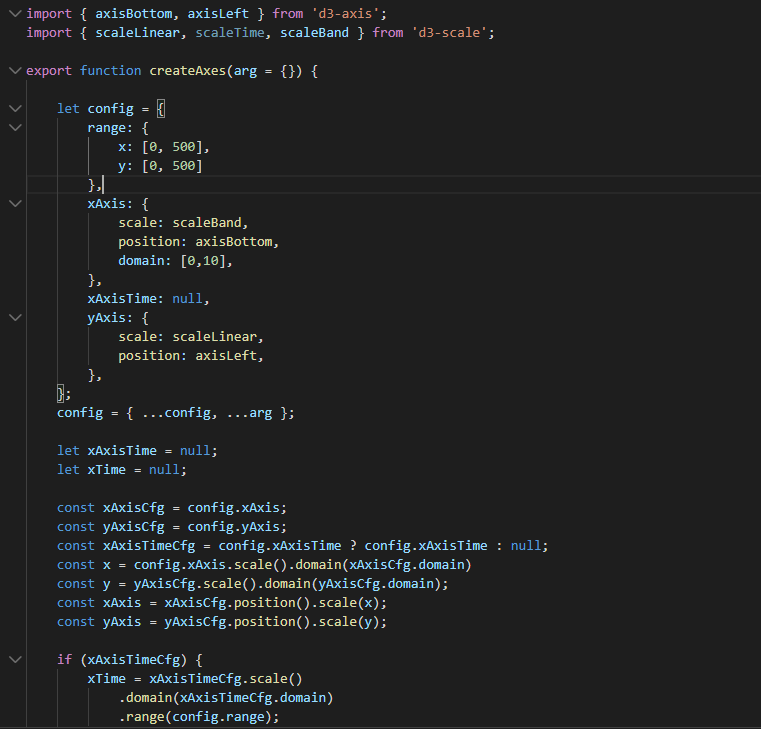The width and height of the screenshot is (761, 729).
Task: Click 'scale: scaleBand,' line
Action: 183,223
